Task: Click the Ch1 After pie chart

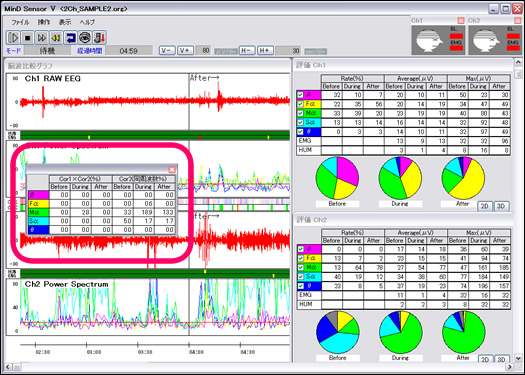Action: pos(463,178)
